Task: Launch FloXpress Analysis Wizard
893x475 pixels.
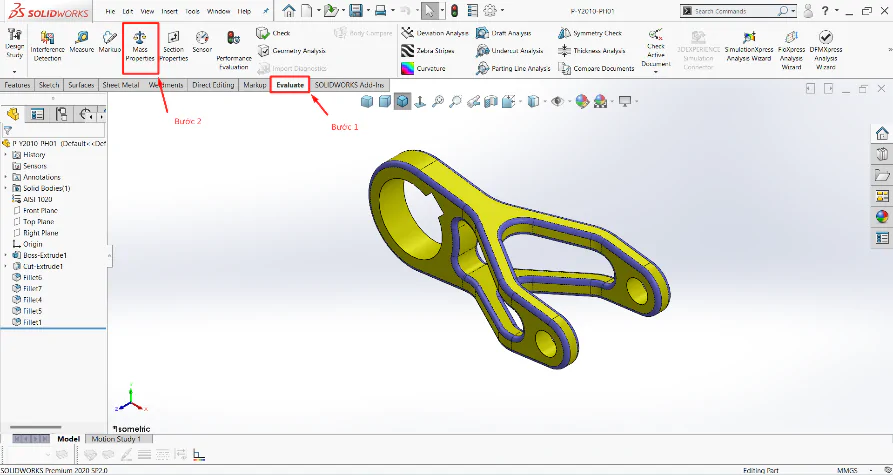Action: click(x=791, y=51)
